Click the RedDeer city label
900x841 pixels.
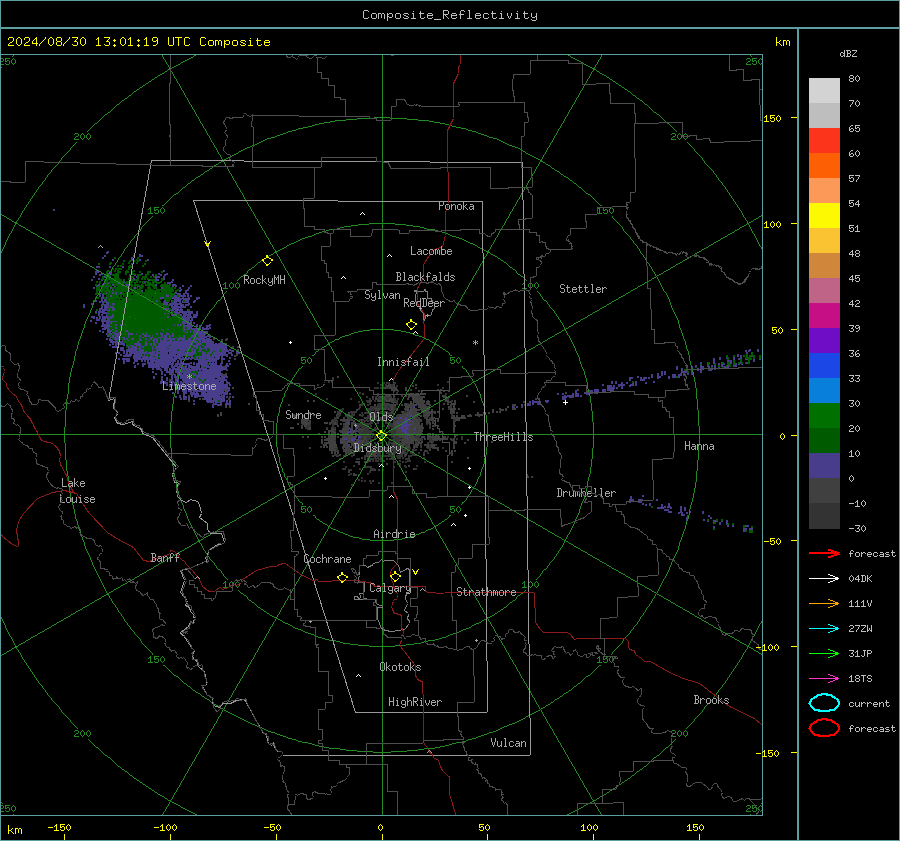point(424,303)
